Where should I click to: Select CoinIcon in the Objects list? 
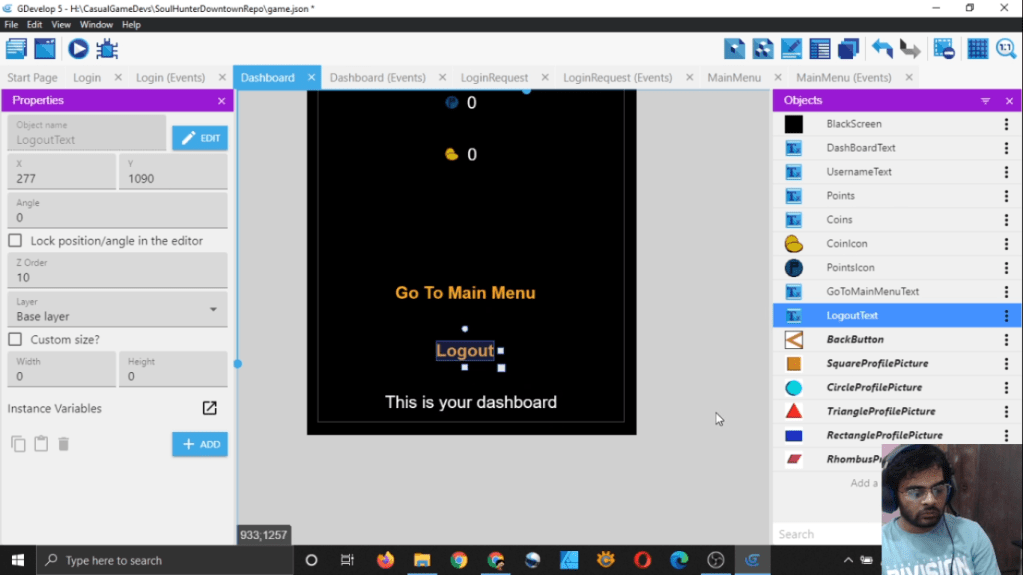point(847,244)
